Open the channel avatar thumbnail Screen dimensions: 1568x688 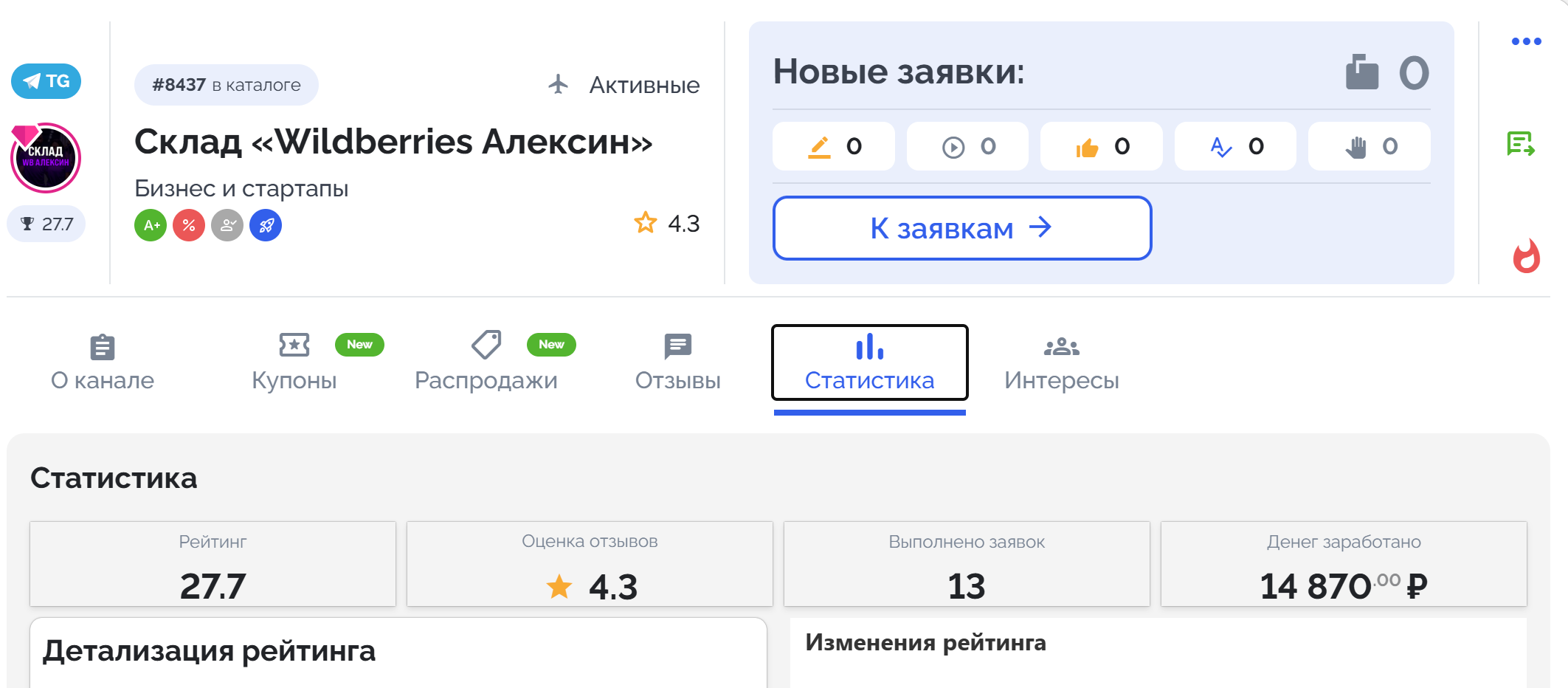pyautogui.click(x=46, y=158)
